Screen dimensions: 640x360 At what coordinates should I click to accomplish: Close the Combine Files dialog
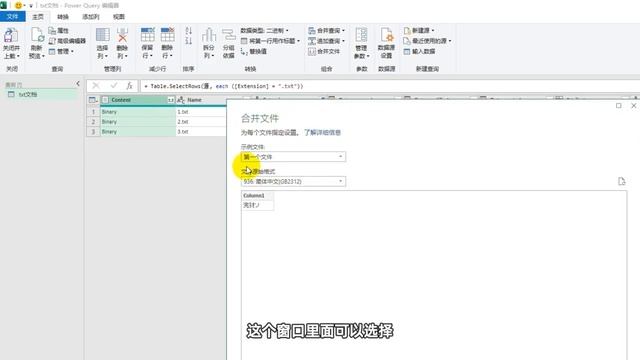[633, 105]
